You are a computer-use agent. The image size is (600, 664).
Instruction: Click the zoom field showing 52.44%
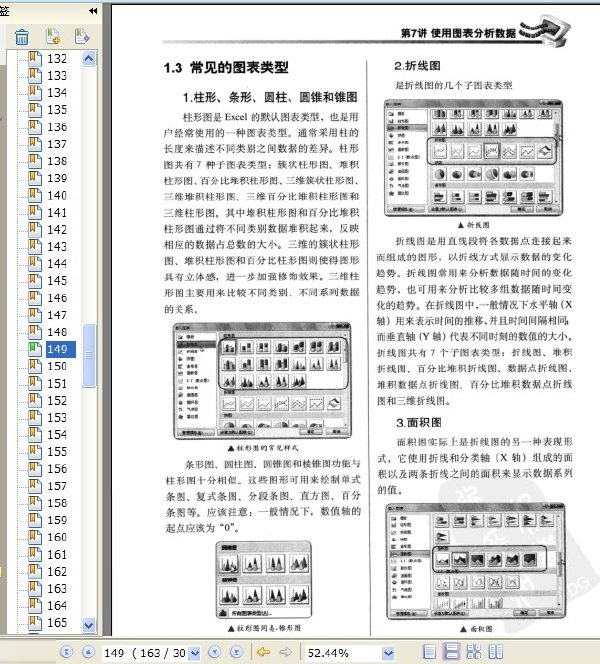[x=343, y=653]
